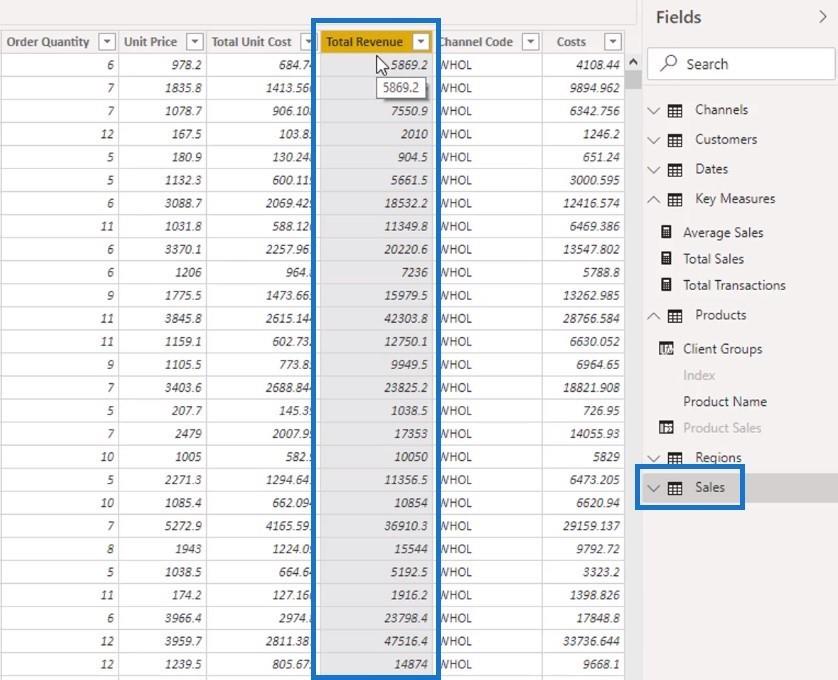Click the Product Sales calculated column icon
Viewport: 838px width, 680px height.
[x=666, y=427]
